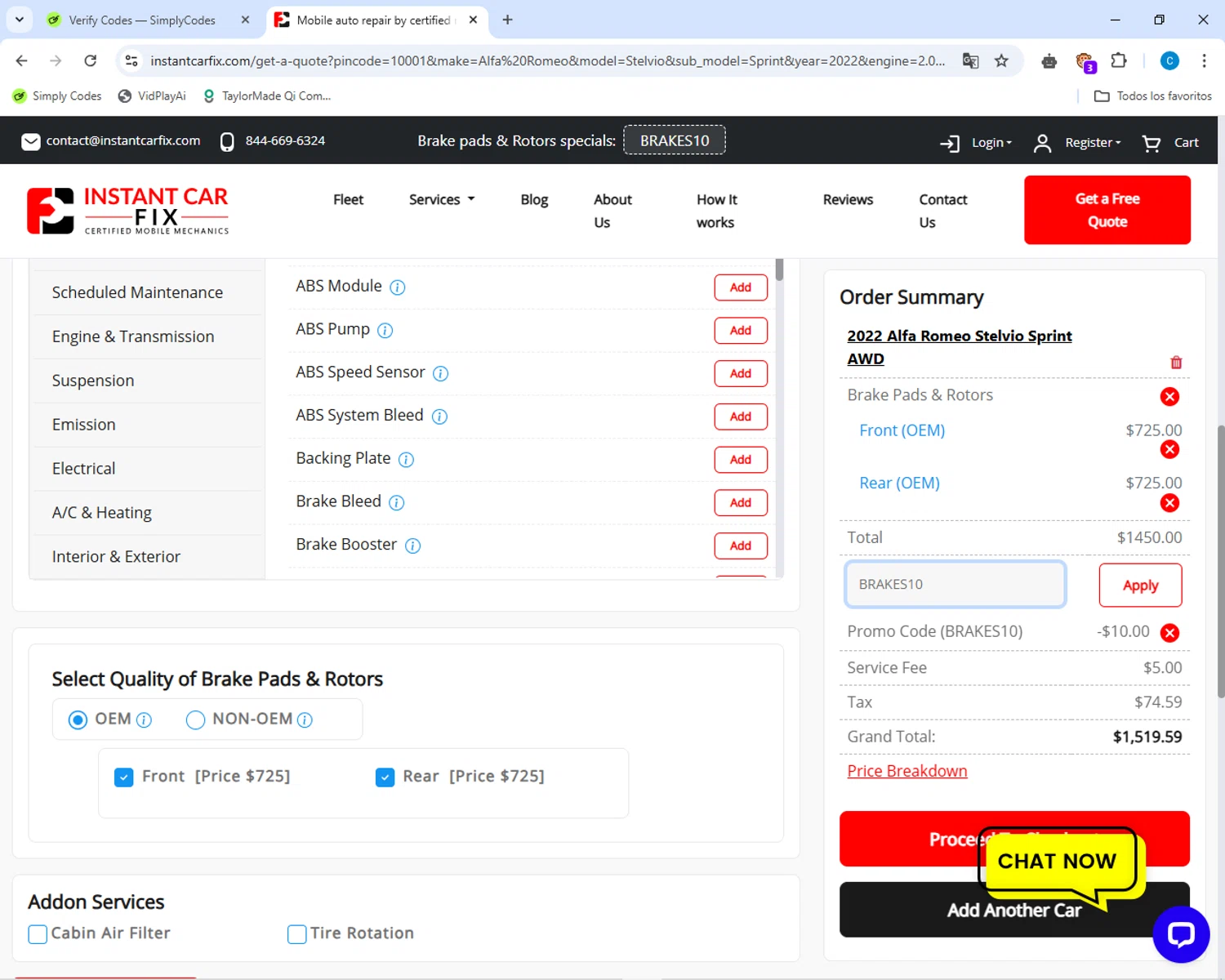Select the Electrical category
1225x980 pixels.
[x=147, y=470]
